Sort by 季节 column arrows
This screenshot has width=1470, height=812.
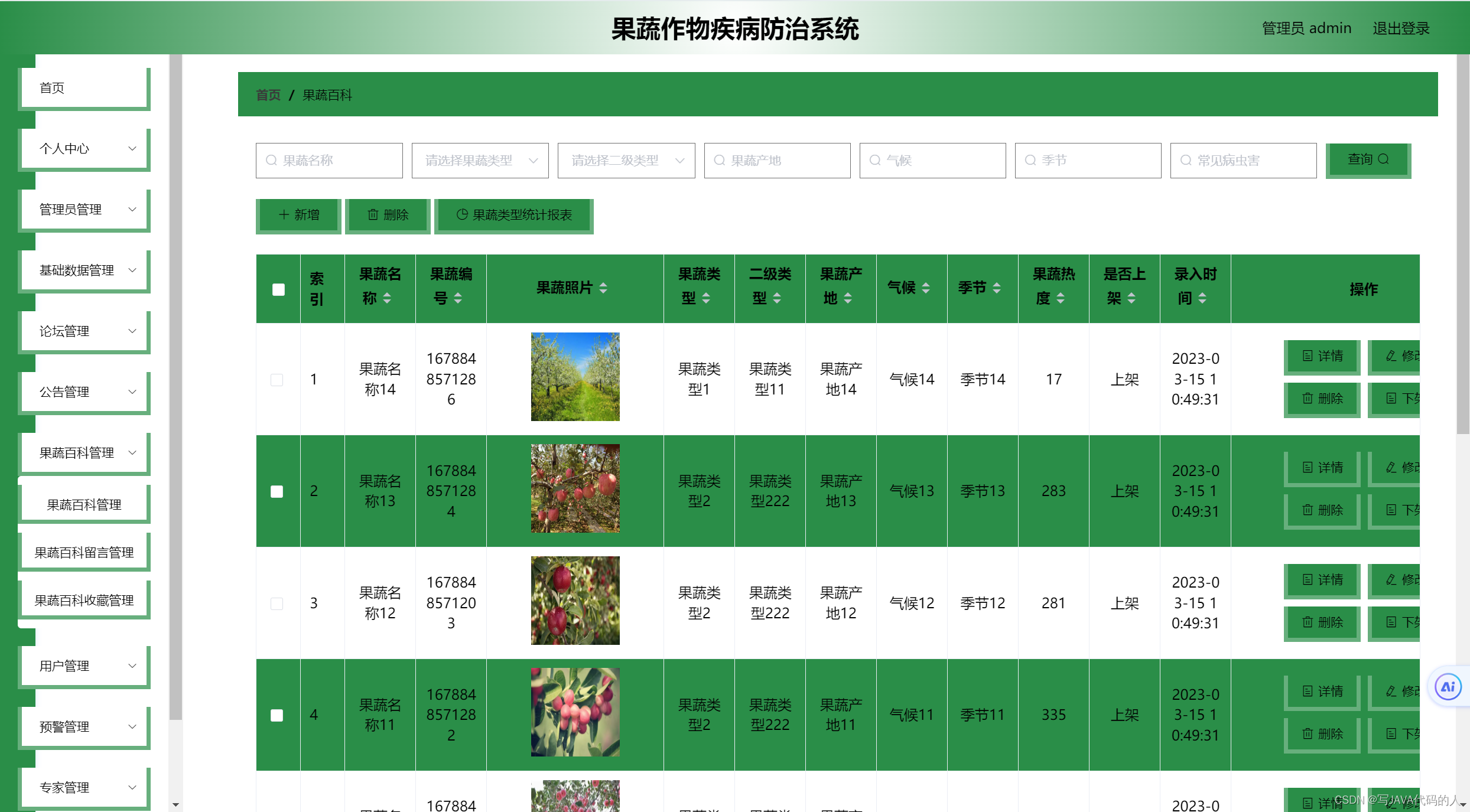tap(997, 288)
